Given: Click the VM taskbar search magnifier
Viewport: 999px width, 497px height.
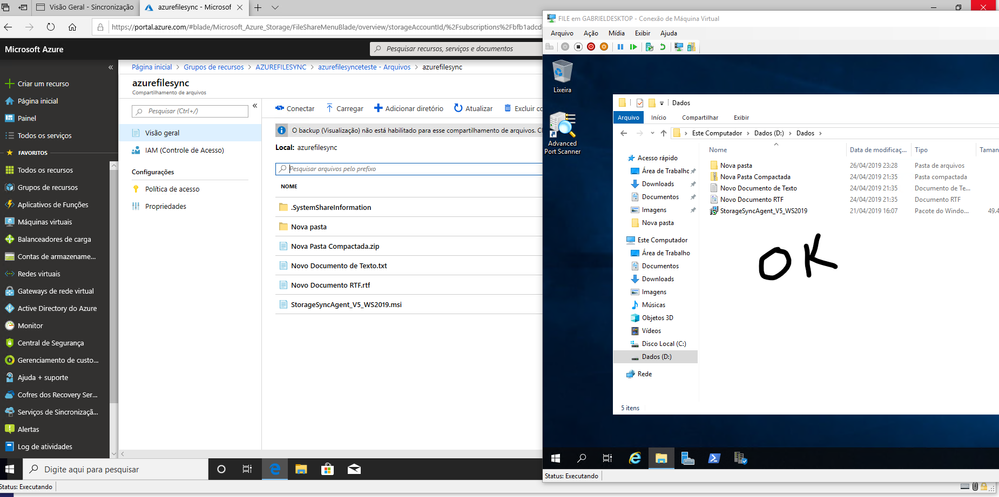Looking at the screenshot, I should point(582,457).
